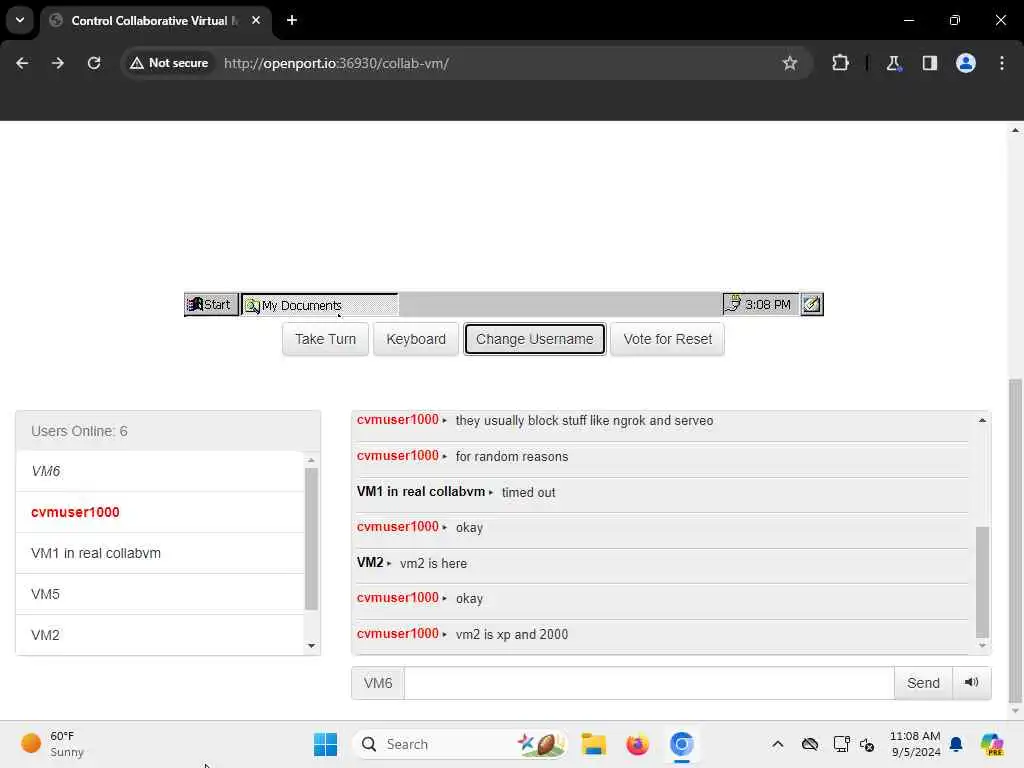Screen dimensions: 1024x768
Task: Click the Not secure site warning
Action: [x=170, y=63]
